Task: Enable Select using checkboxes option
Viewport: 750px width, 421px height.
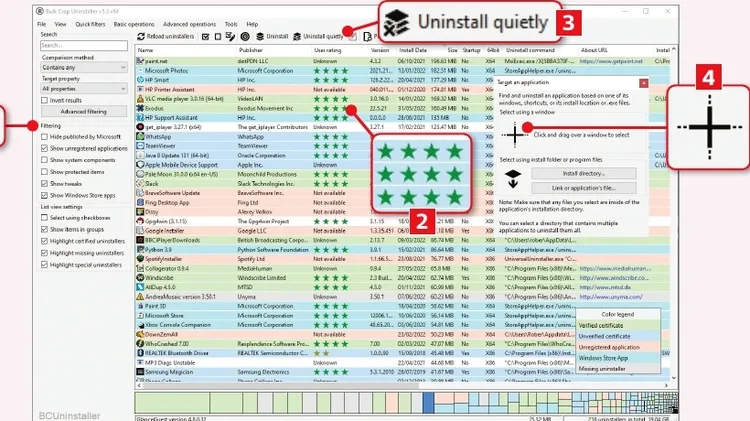Action: click(x=44, y=218)
